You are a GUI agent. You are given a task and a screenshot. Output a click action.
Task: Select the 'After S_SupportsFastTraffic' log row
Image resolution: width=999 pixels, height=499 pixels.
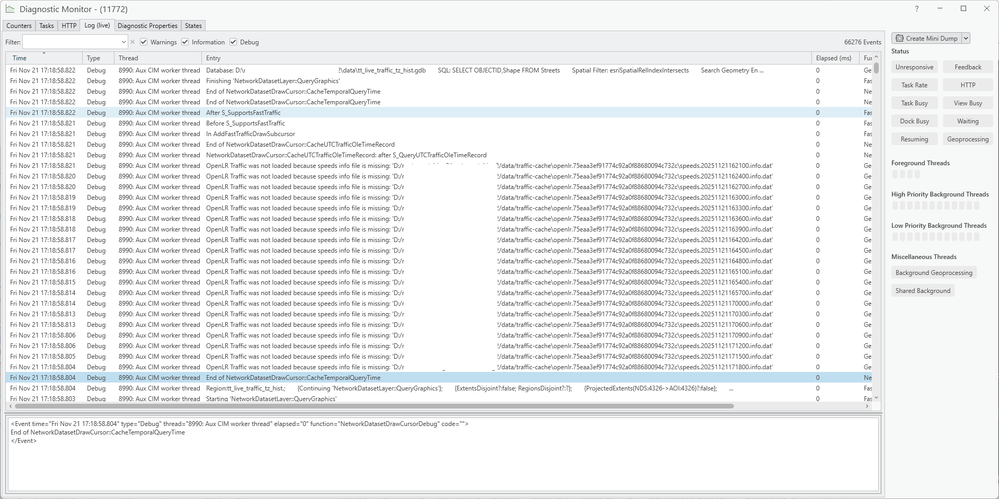click(438, 113)
